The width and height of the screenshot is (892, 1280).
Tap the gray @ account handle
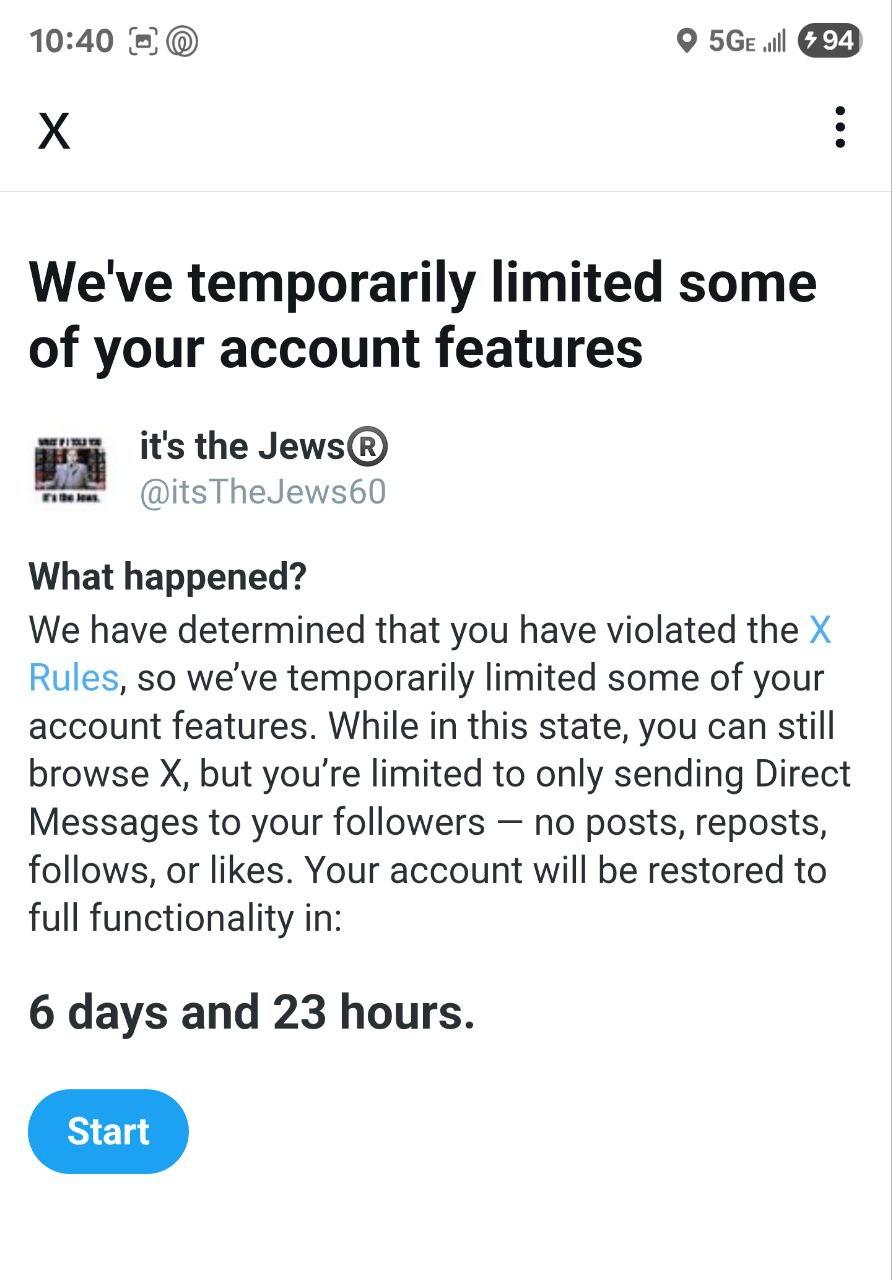[262, 493]
